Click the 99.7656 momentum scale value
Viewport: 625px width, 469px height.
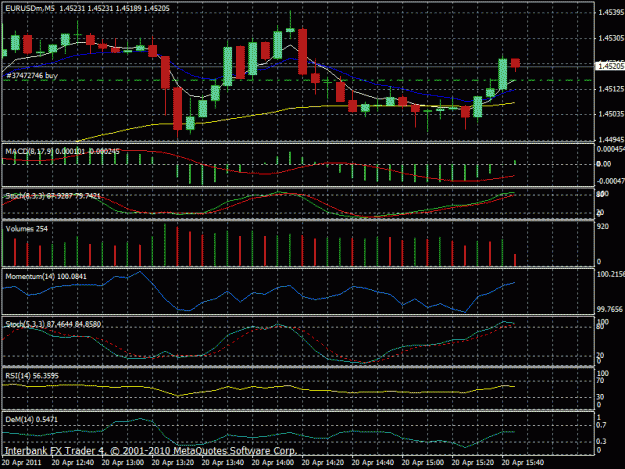pos(609,310)
